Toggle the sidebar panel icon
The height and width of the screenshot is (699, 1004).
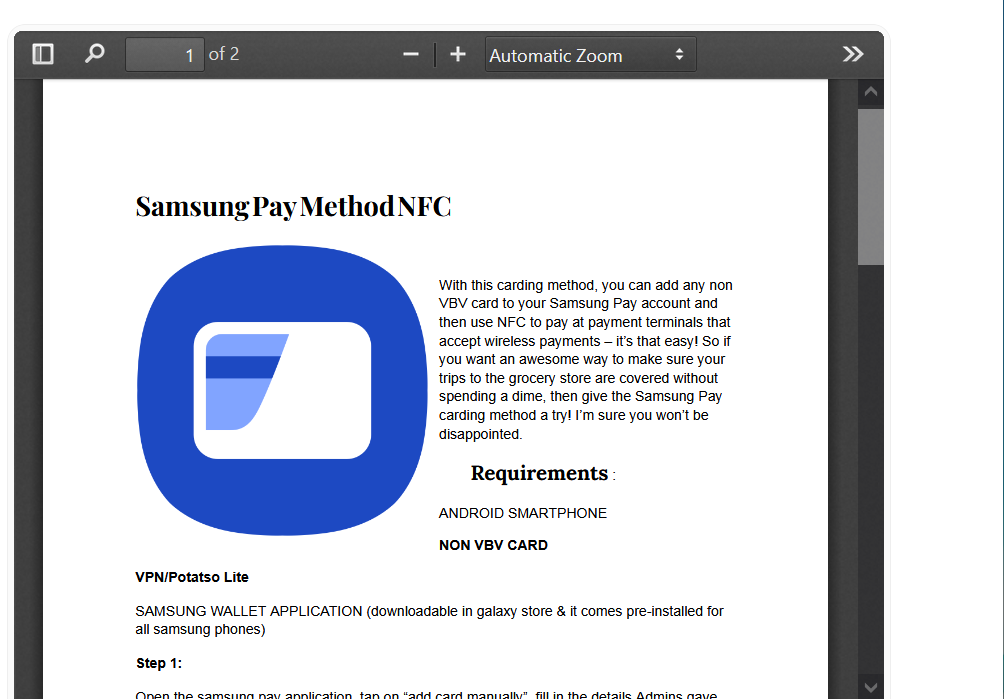pos(42,54)
